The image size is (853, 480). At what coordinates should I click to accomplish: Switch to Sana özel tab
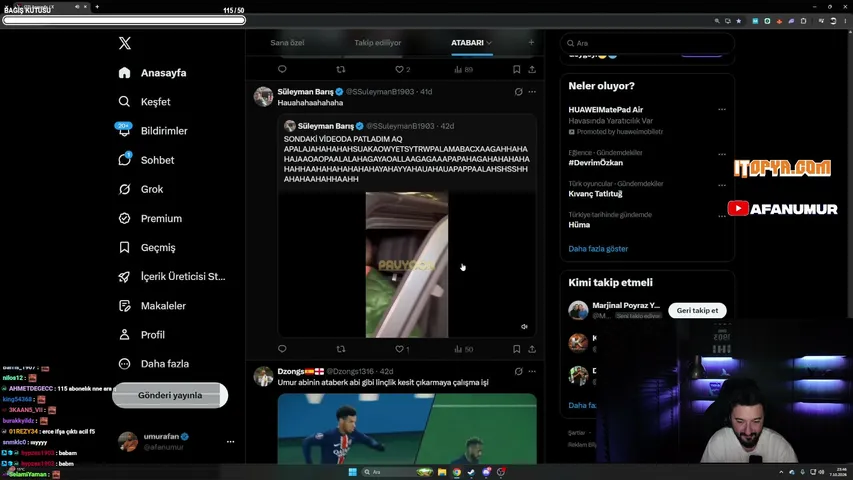[x=287, y=42]
